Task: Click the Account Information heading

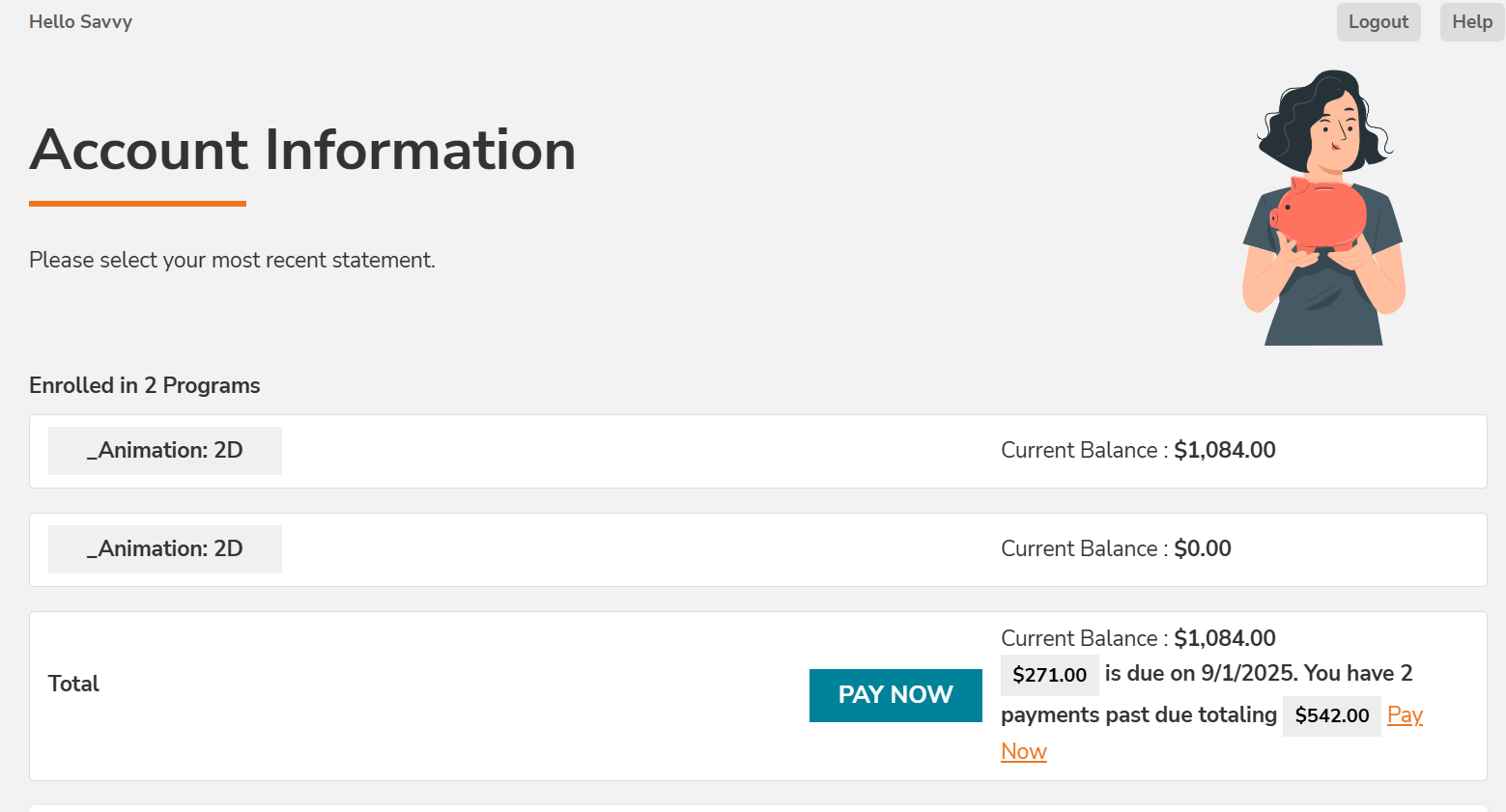Action: click(302, 151)
